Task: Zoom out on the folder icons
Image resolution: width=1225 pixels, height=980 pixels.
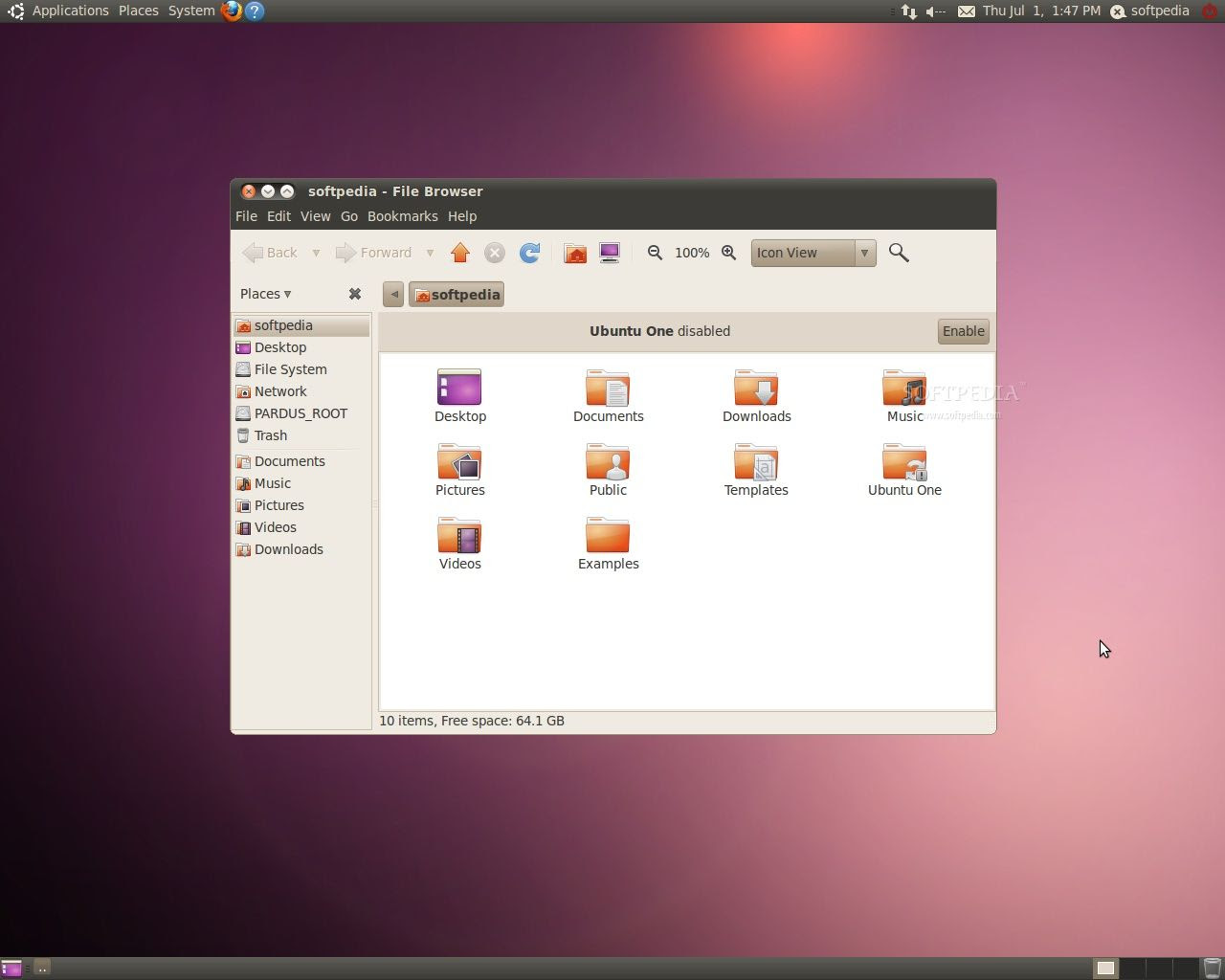Action: [655, 253]
